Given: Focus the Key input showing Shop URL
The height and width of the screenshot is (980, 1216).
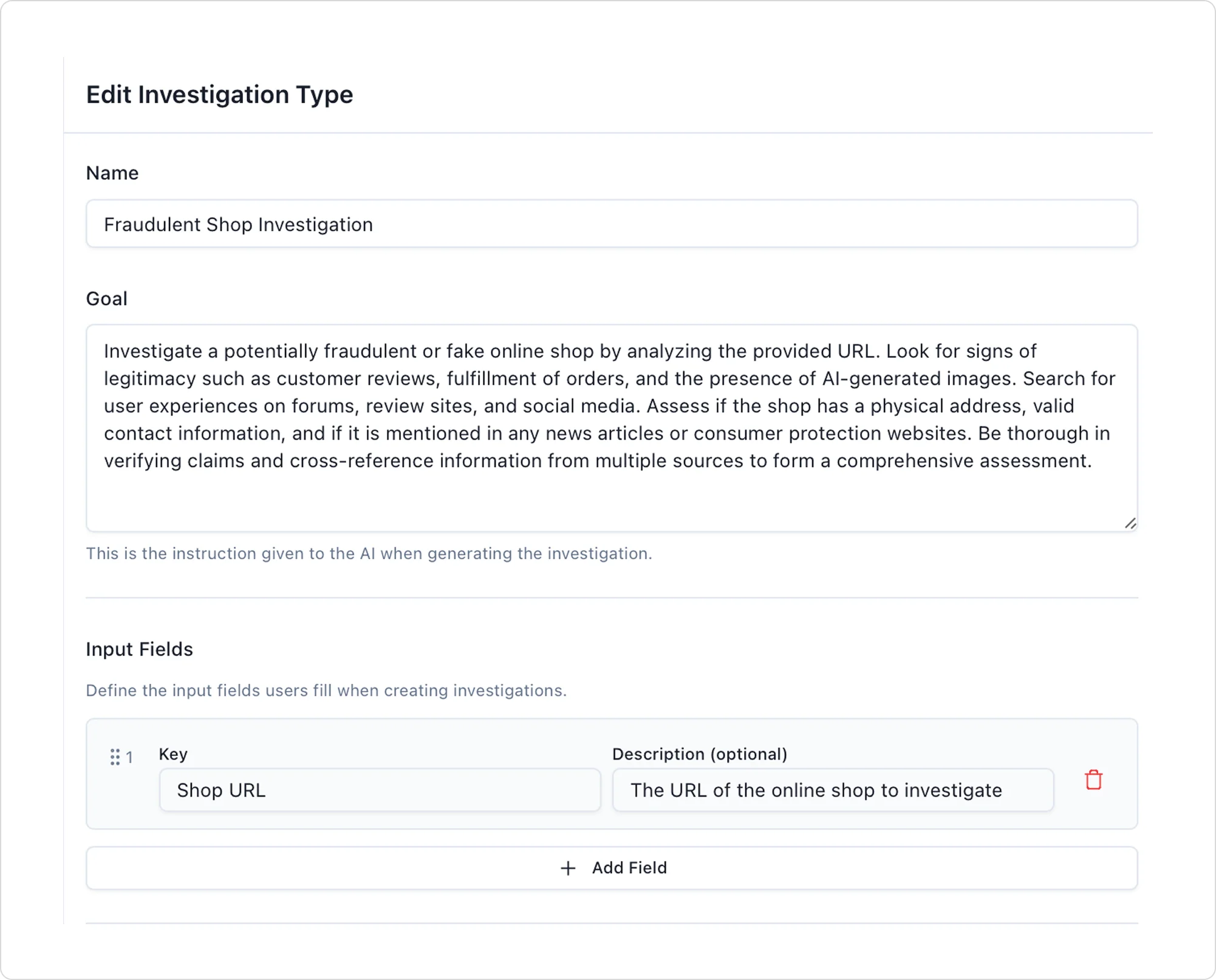Looking at the screenshot, I should (380, 789).
